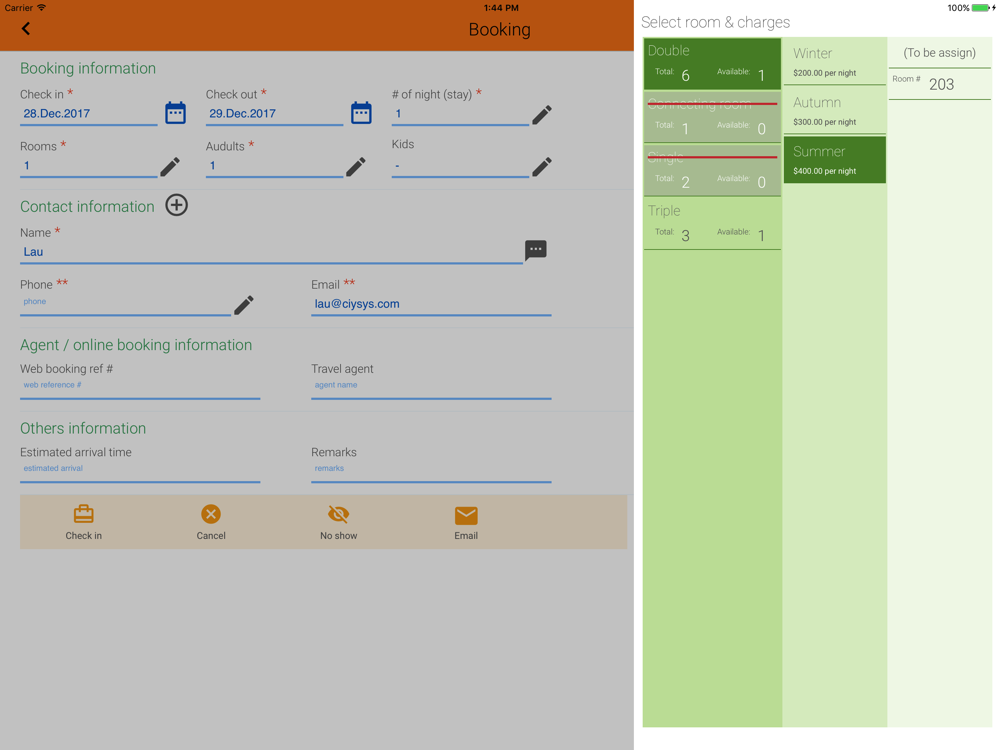Choose the Autumn $300.00 rate
This screenshot has width=1000, height=750.
835,110
